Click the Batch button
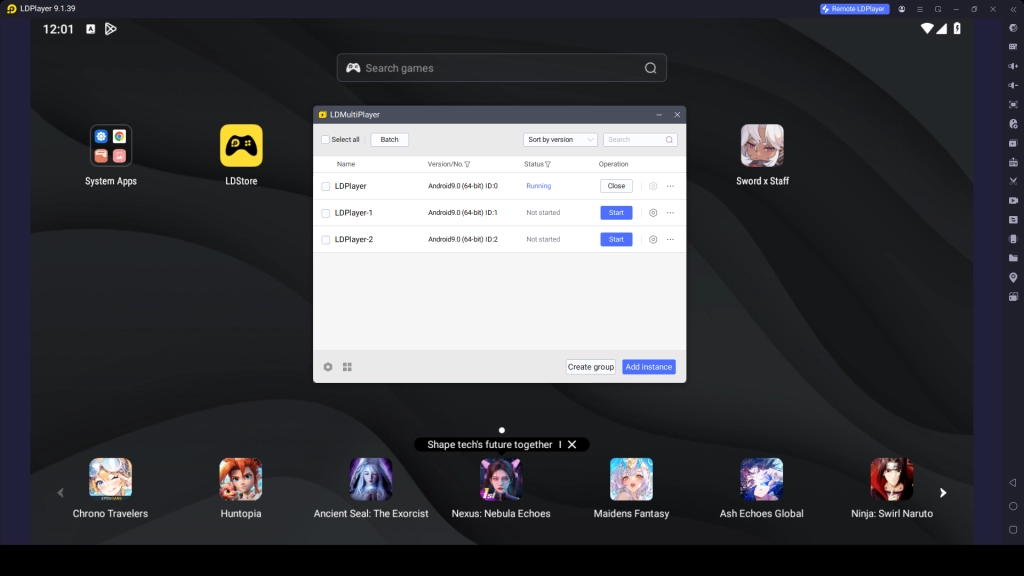 click(x=389, y=140)
